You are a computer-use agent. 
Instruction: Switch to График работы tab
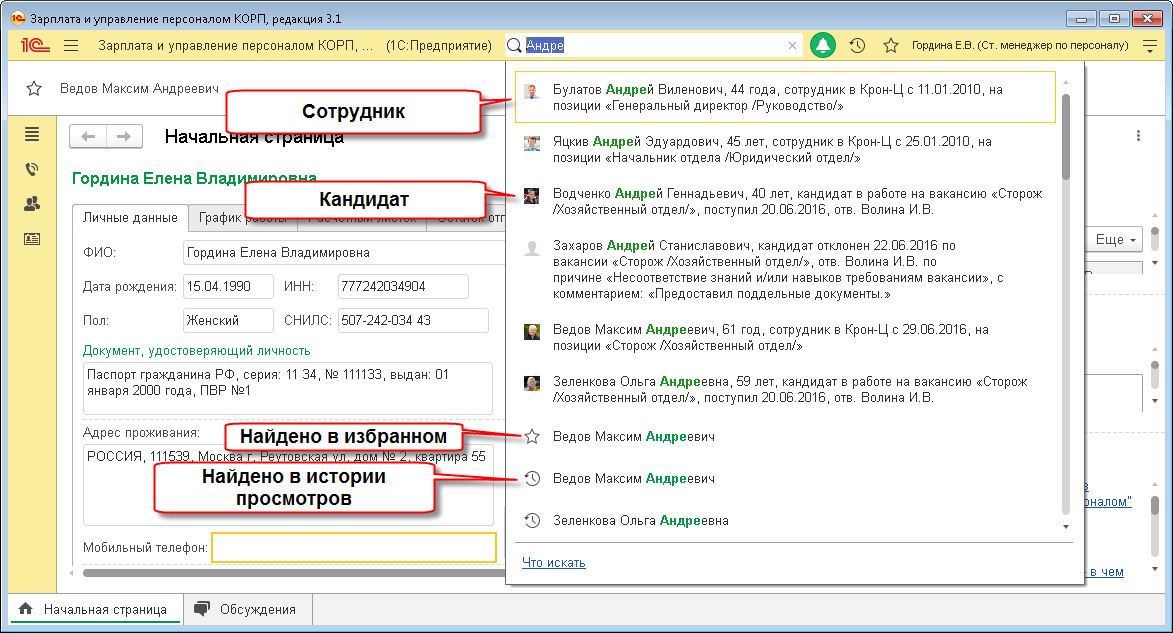tap(242, 218)
